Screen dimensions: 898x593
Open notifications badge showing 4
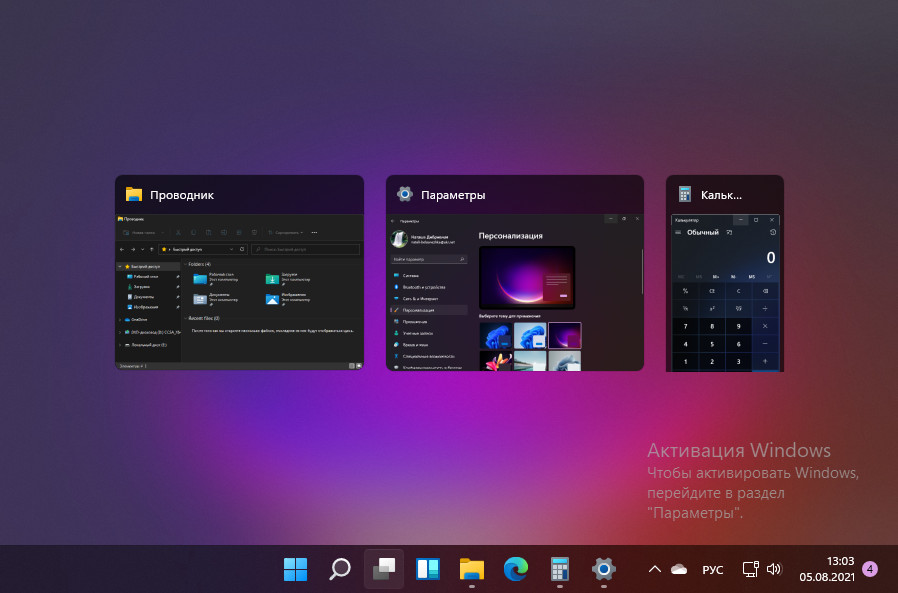[870, 569]
